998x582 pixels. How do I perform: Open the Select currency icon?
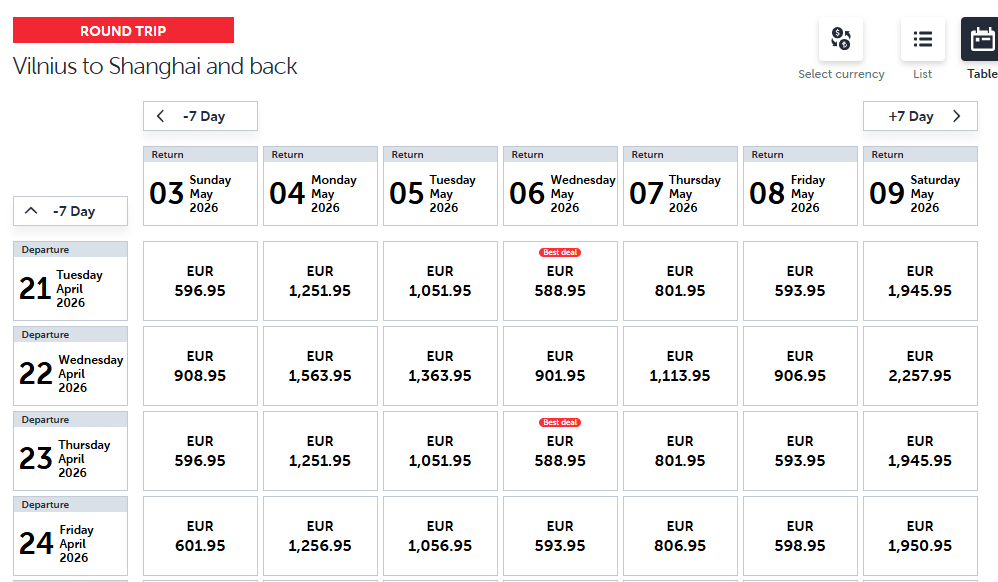point(840,40)
